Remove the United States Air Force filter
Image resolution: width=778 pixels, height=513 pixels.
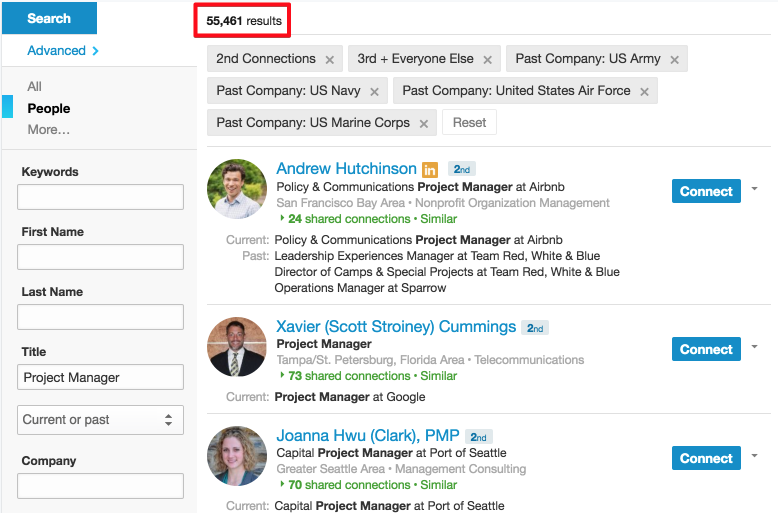tap(645, 92)
